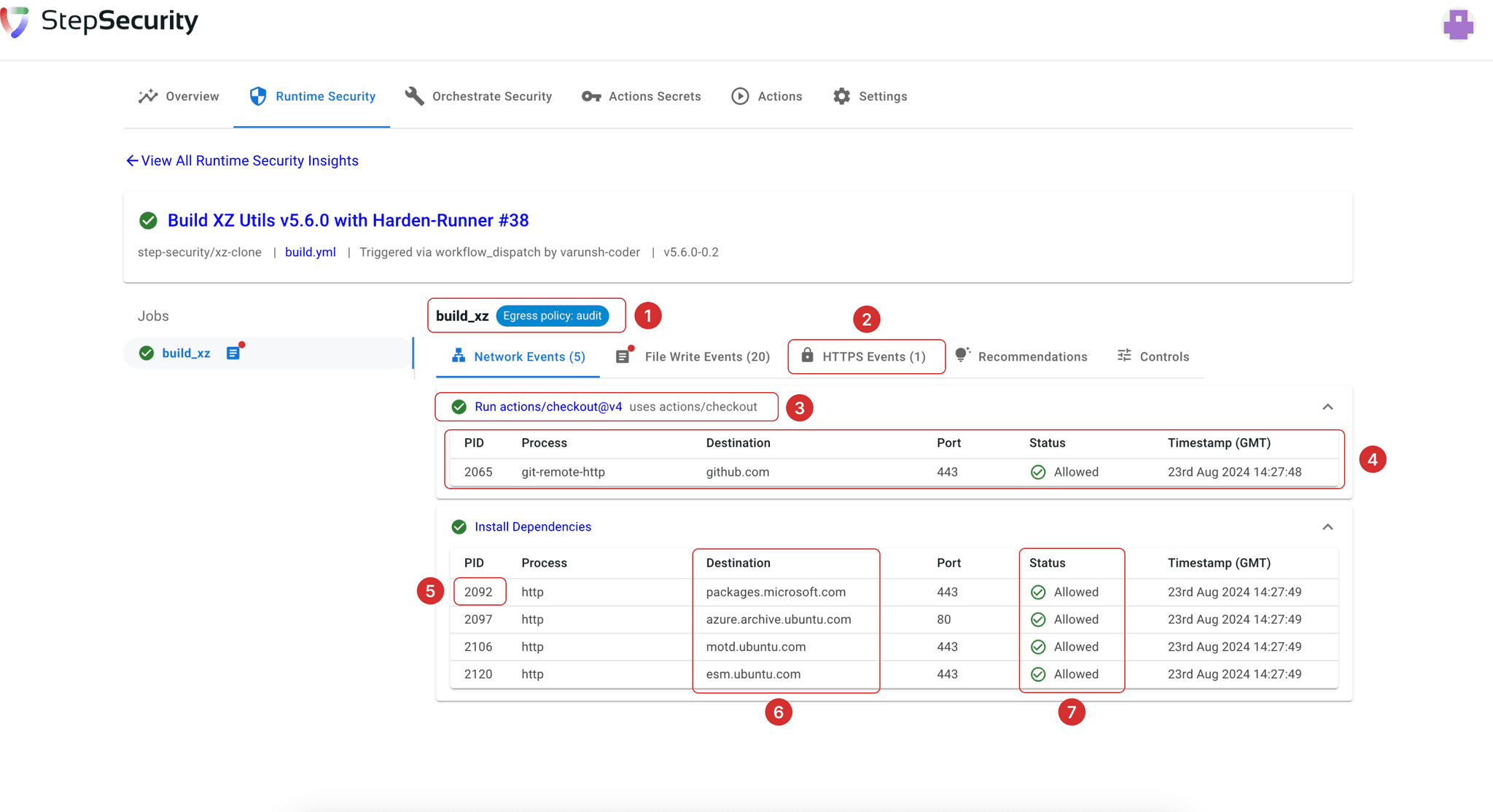Click file events icon beside build_xz job
Viewport: 1493px width, 812px height.
point(233,353)
